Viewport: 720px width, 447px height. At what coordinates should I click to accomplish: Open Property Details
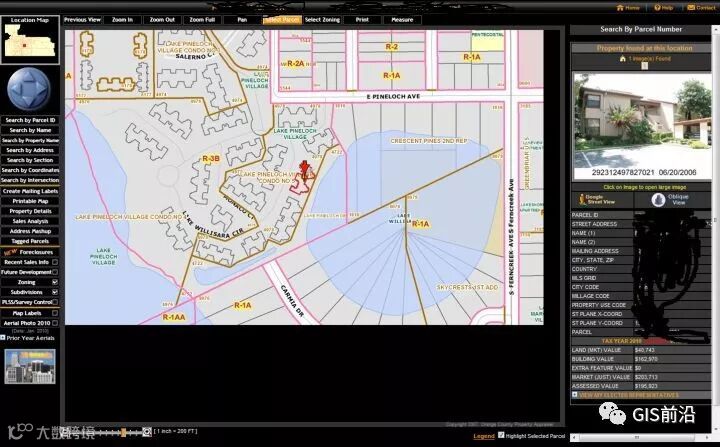pyautogui.click(x=30, y=211)
